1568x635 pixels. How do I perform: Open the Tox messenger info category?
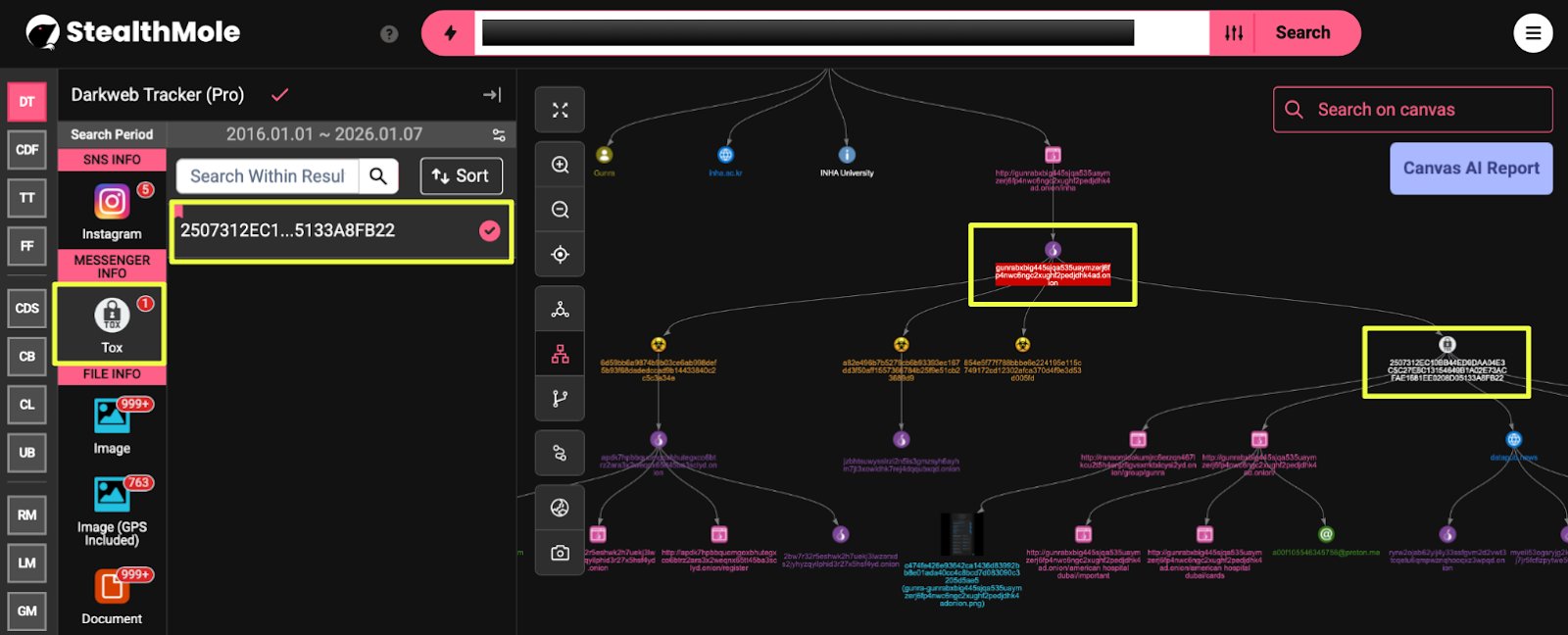click(112, 322)
